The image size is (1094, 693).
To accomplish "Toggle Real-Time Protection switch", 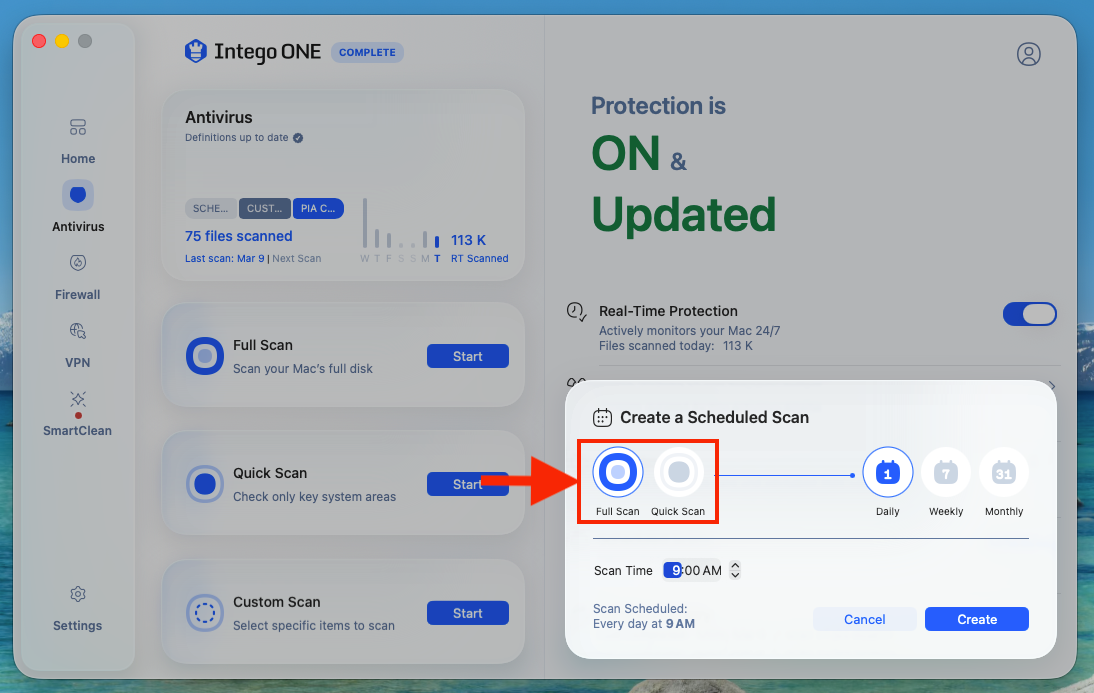I will (x=1030, y=314).
